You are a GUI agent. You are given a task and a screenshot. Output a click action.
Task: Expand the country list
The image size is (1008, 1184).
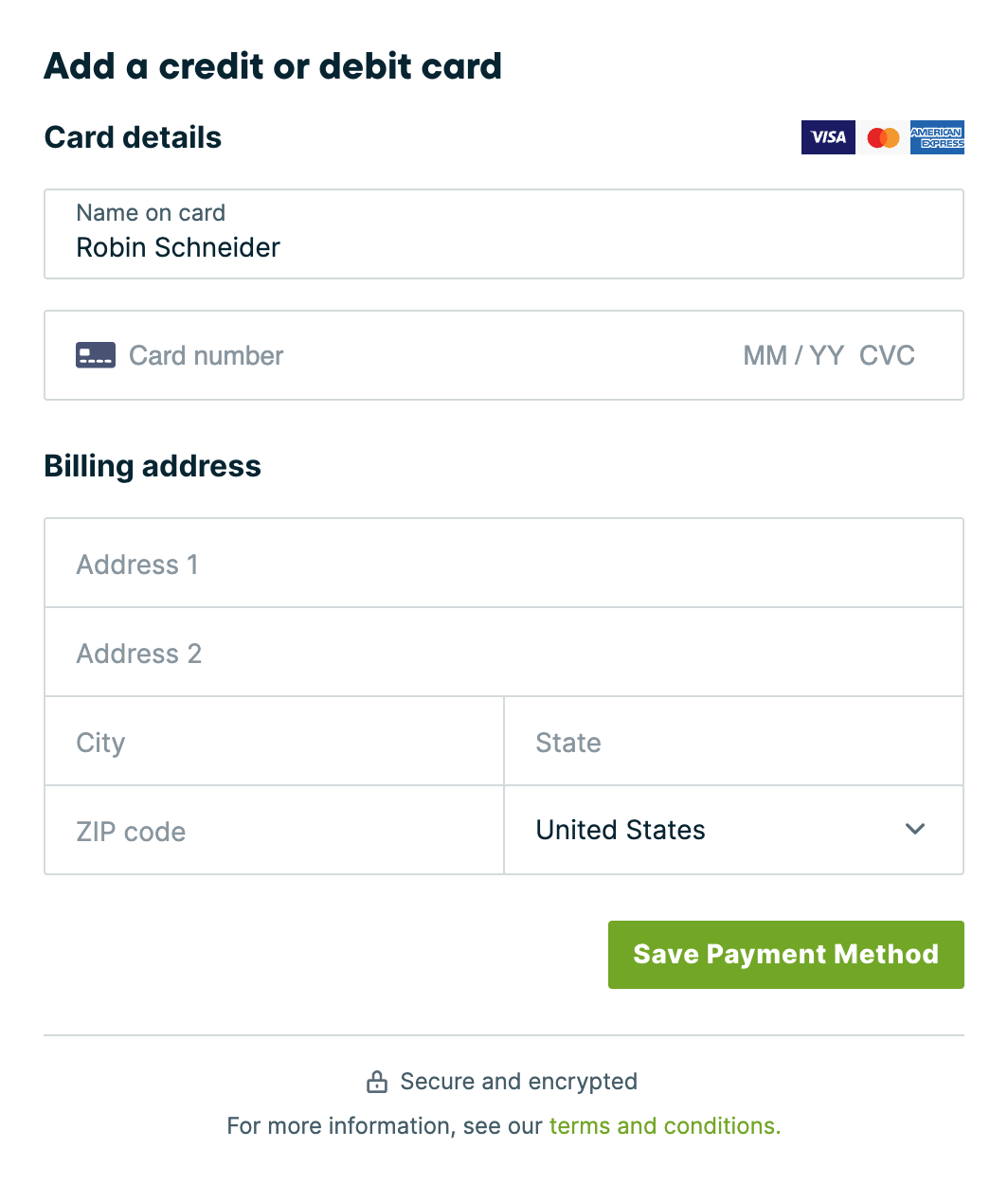(734, 830)
